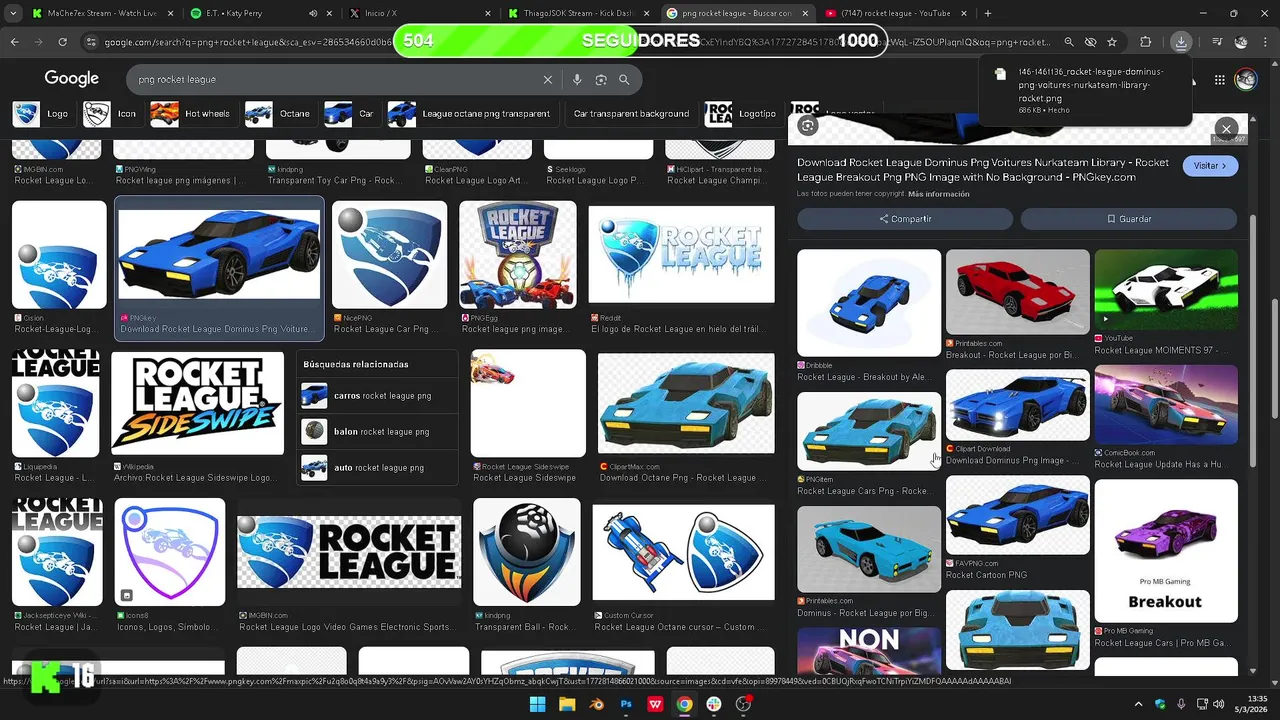Open the Más información copyright link
Image resolution: width=1280 pixels, height=720 pixels.
point(938,194)
